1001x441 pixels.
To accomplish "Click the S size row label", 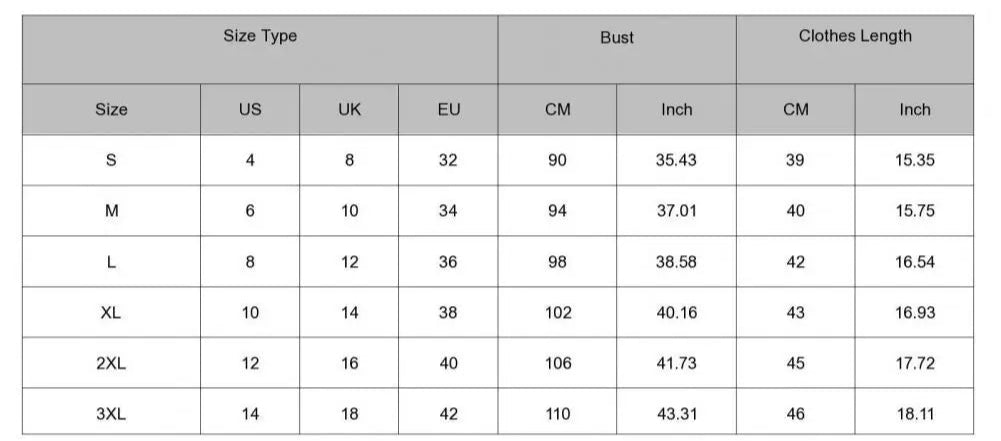I will click(x=111, y=160).
